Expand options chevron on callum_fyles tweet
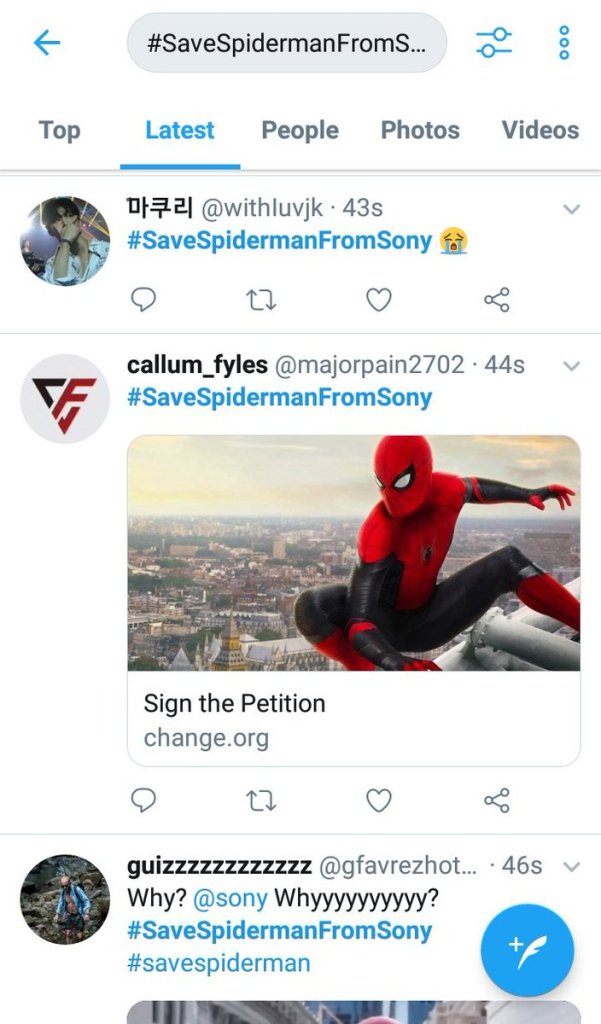 point(572,366)
